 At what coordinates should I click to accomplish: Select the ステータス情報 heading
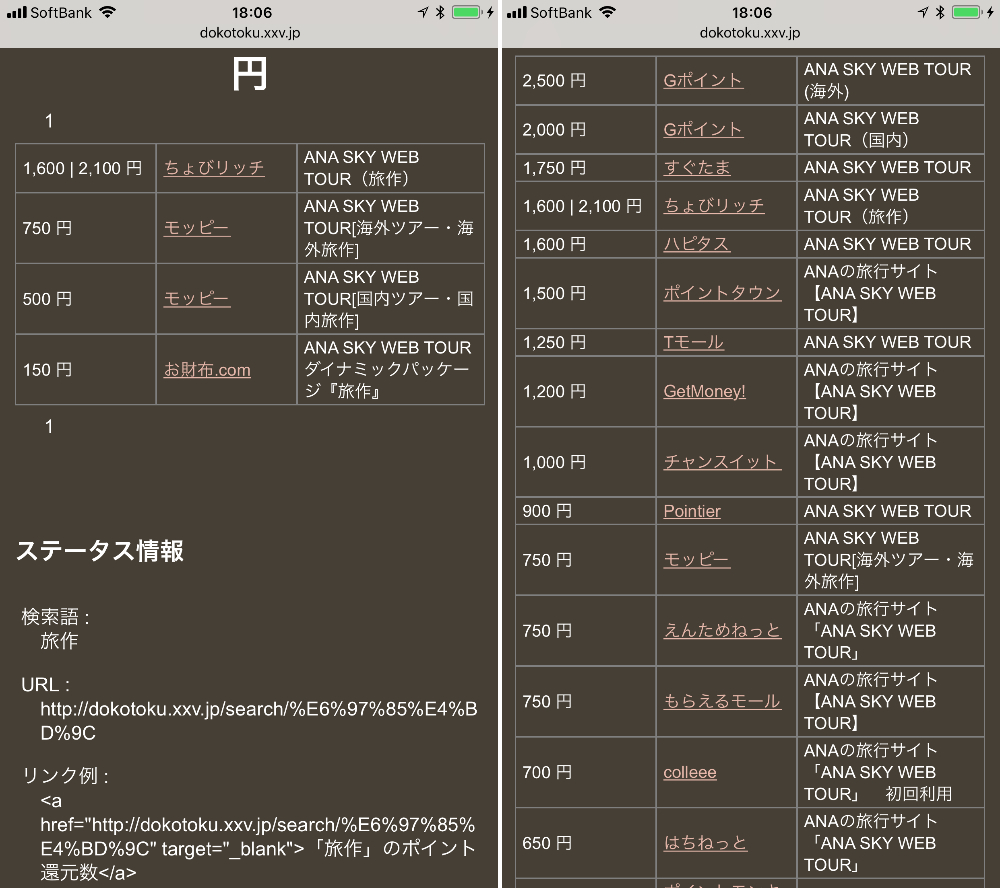[100, 551]
